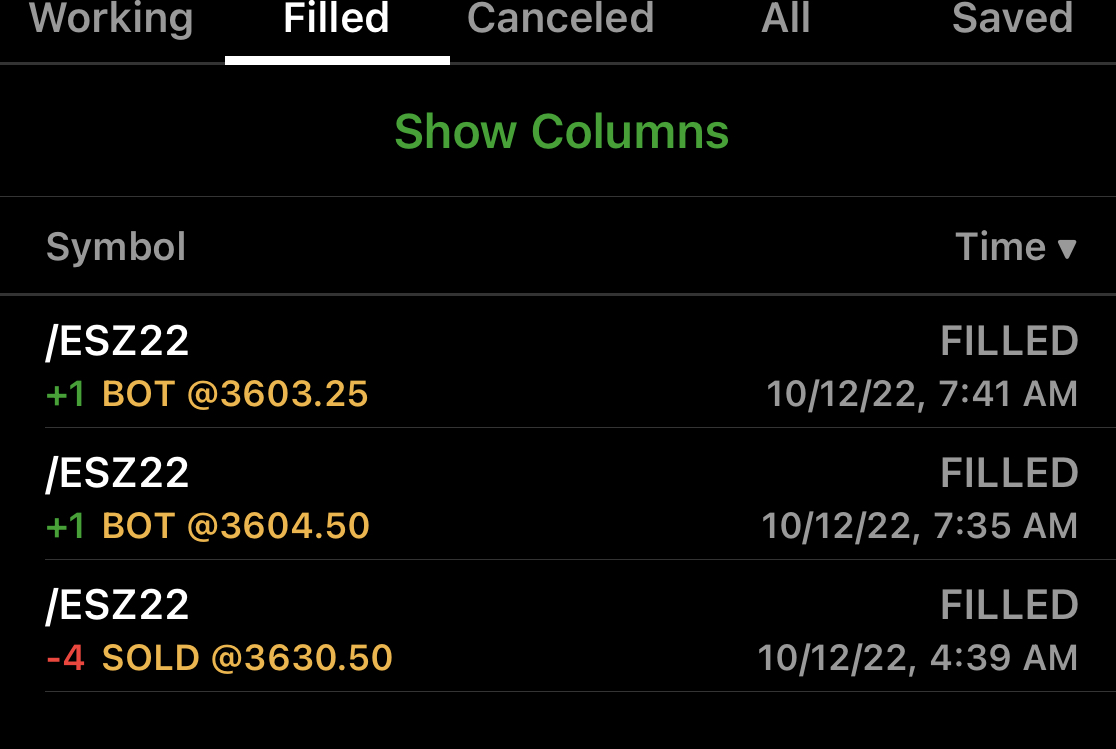Open the /ESZ22 order filled at 4:39 AM
The height and width of the screenshot is (749, 1116).
coord(118,605)
